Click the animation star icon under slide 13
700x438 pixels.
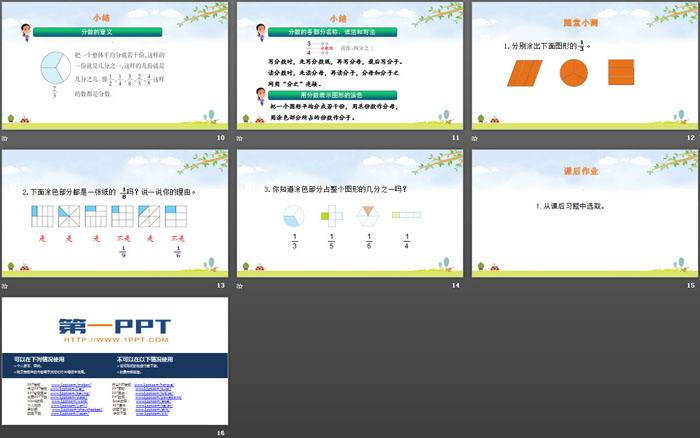[6, 284]
